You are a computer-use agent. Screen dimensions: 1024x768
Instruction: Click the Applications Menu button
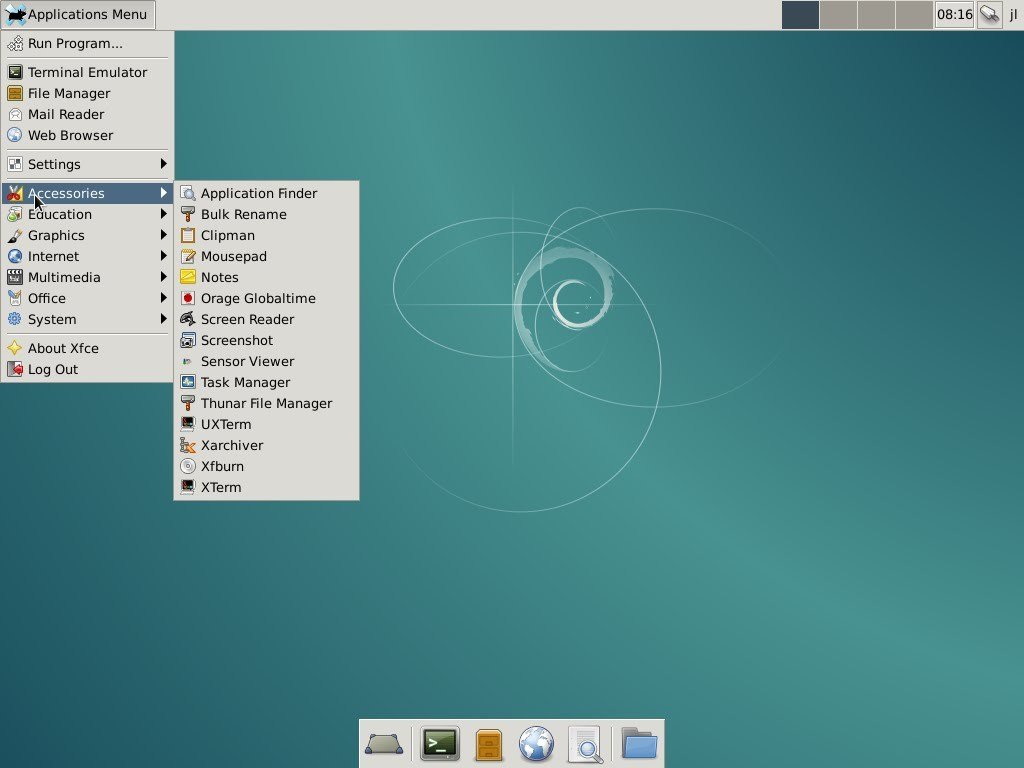(78, 14)
